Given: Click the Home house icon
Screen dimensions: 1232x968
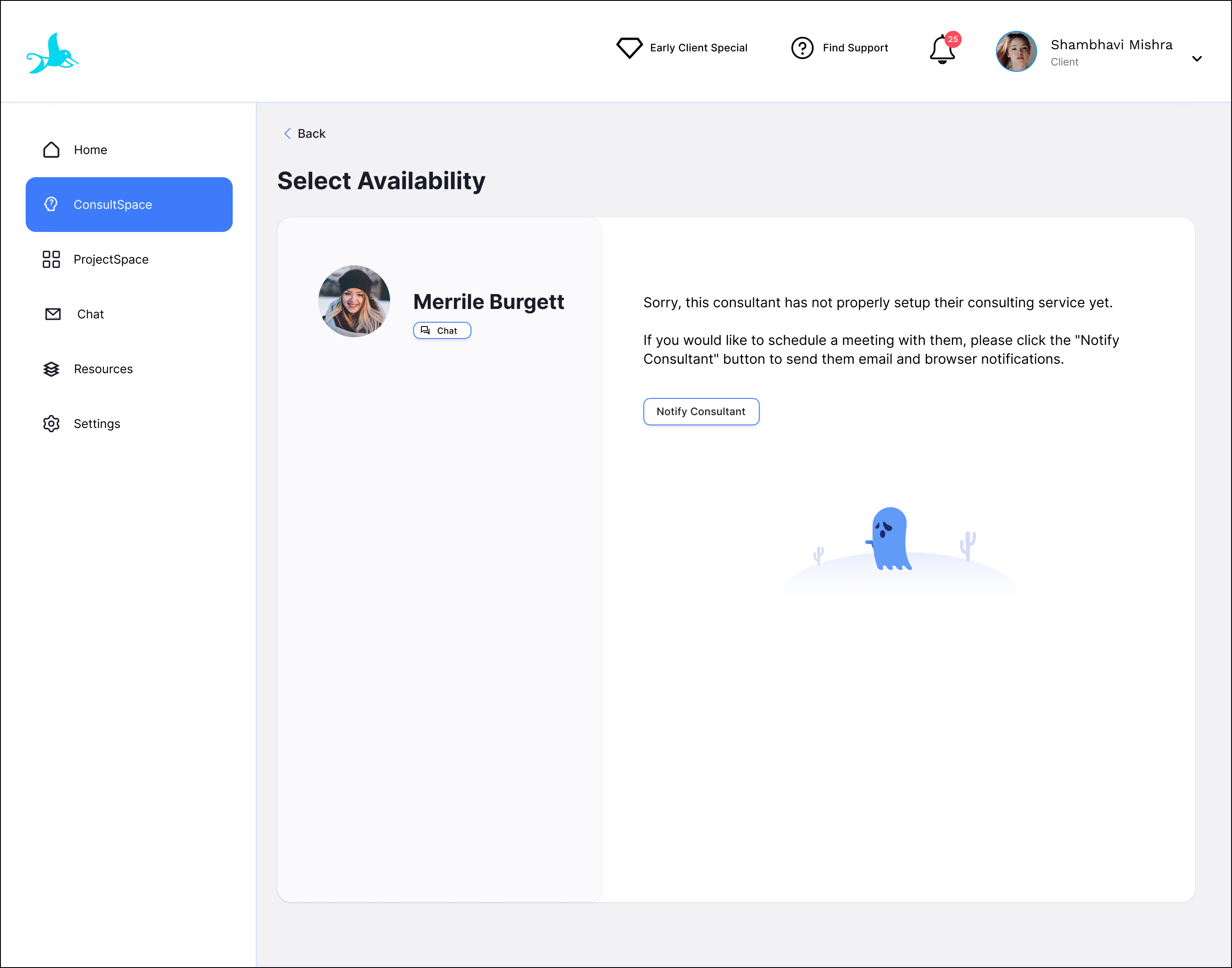Looking at the screenshot, I should [x=51, y=150].
